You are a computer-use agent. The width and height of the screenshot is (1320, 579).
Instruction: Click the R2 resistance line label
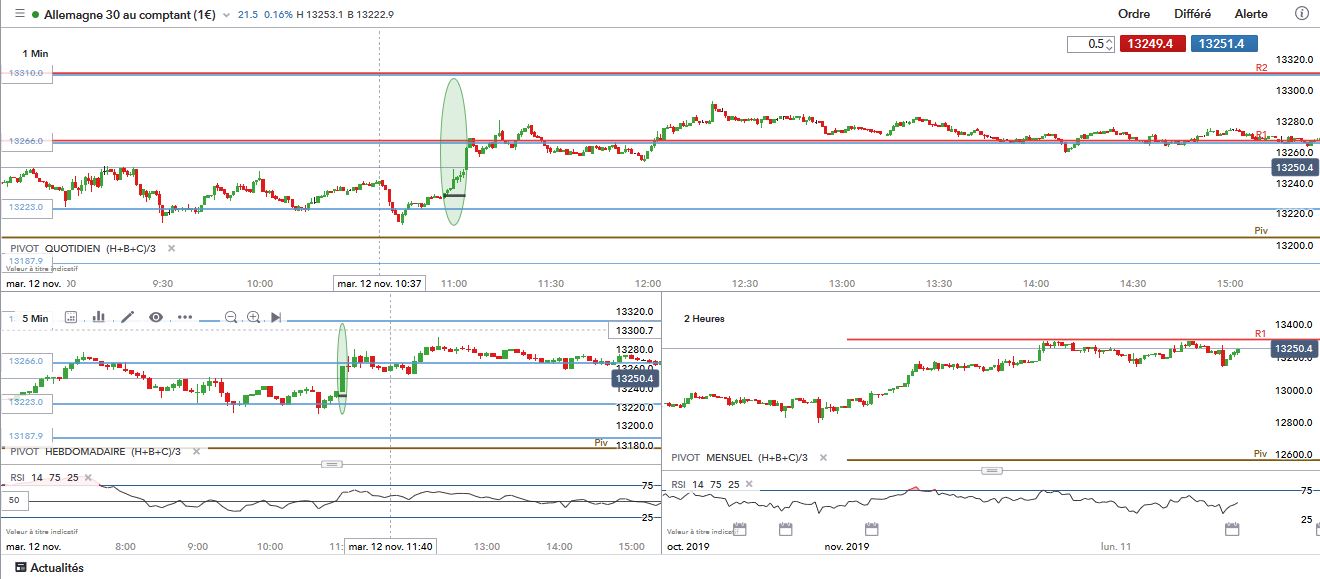tap(1262, 67)
